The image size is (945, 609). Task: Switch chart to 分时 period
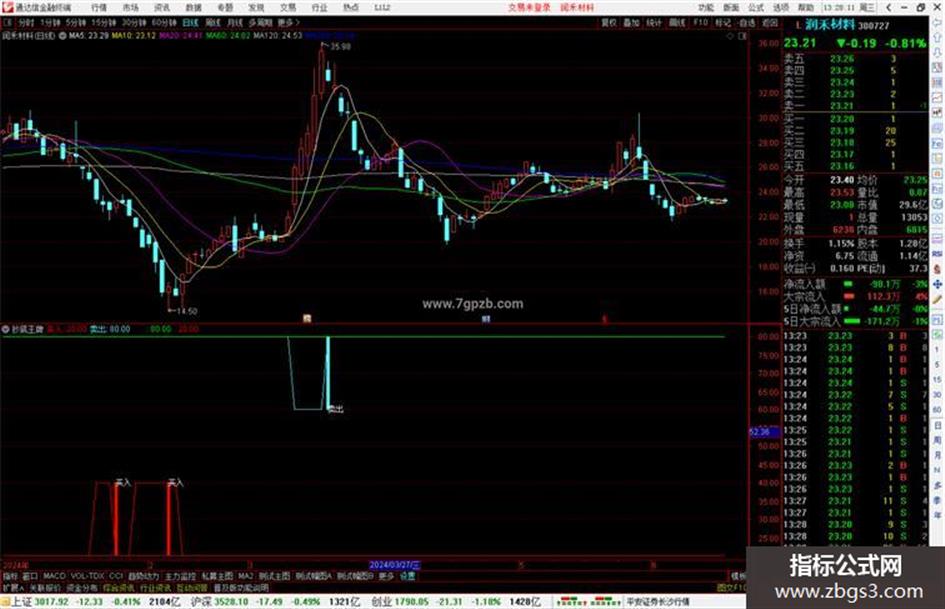click(x=25, y=22)
